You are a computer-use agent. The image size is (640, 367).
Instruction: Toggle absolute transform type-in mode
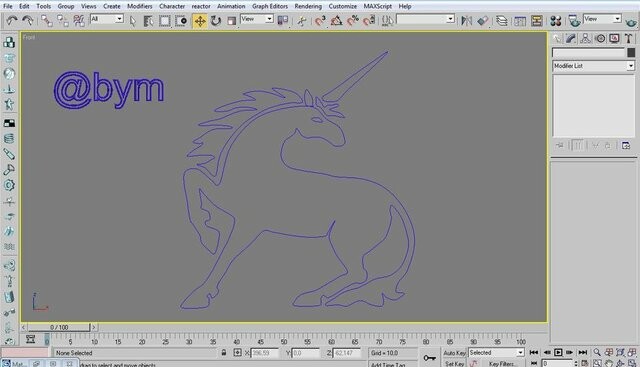point(237,352)
